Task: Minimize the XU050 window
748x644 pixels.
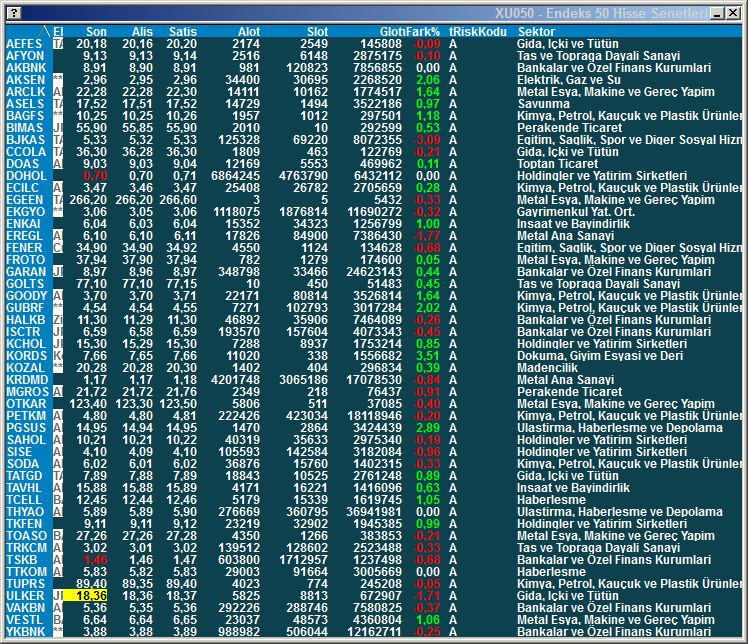Action: point(717,13)
